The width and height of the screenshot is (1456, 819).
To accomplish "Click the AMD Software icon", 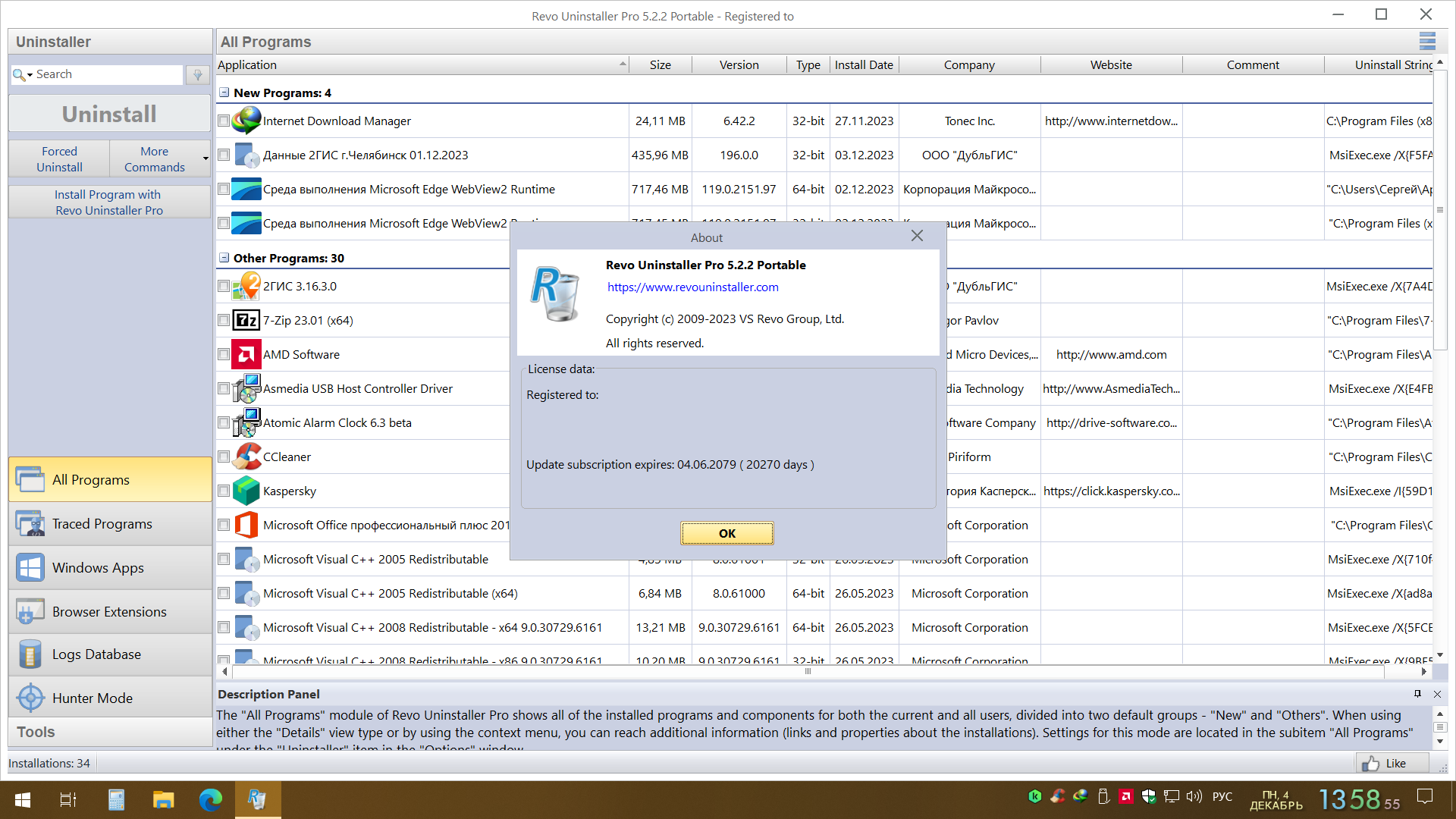I will click(x=246, y=354).
